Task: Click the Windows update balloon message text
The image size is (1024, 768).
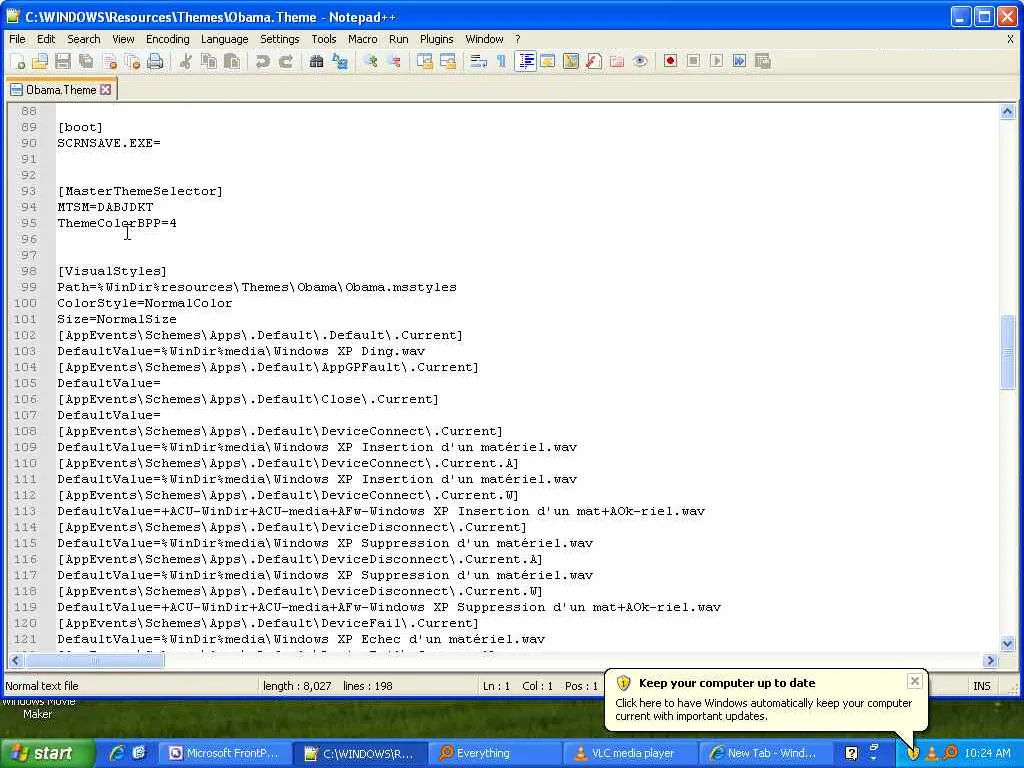Action: pyautogui.click(x=763, y=709)
